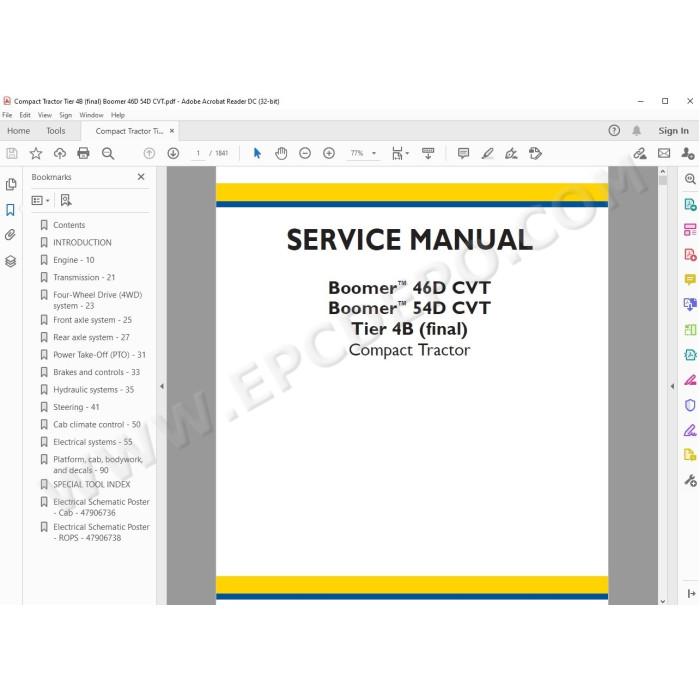The image size is (700, 700).
Task: Open the Edit menu
Action: click(25, 115)
